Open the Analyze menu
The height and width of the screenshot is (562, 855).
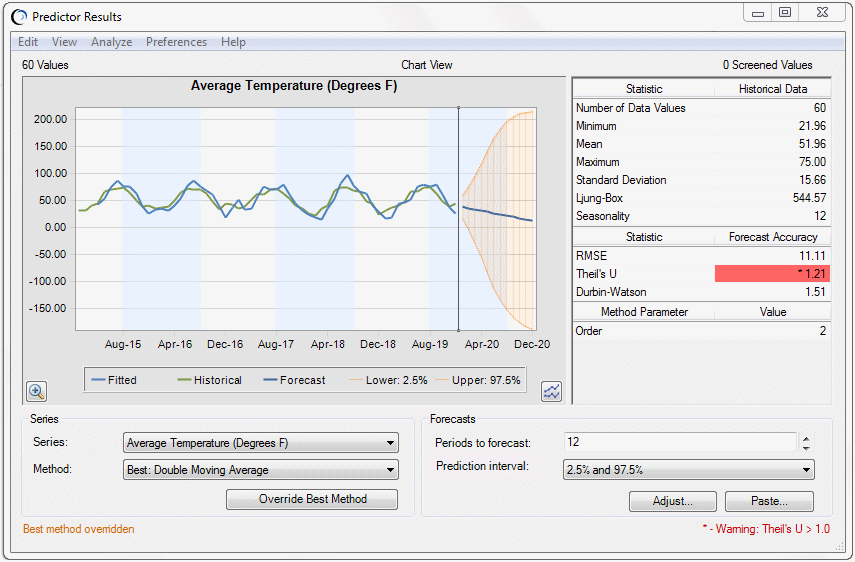coord(111,42)
